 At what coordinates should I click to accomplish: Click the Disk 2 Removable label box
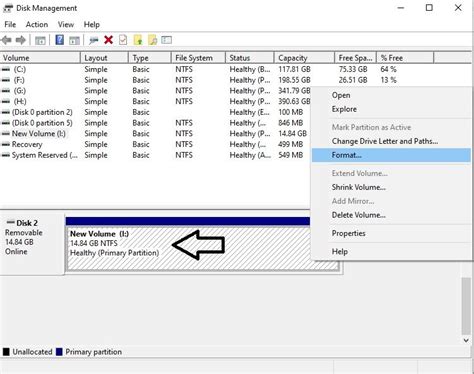pos(32,245)
